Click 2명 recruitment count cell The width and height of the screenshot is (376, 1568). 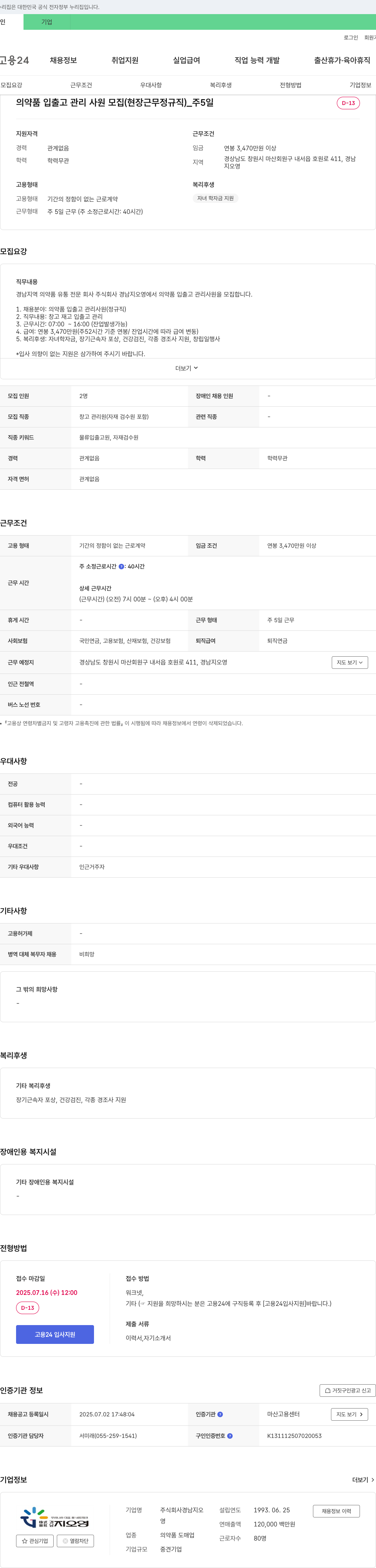click(x=83, y=396)
